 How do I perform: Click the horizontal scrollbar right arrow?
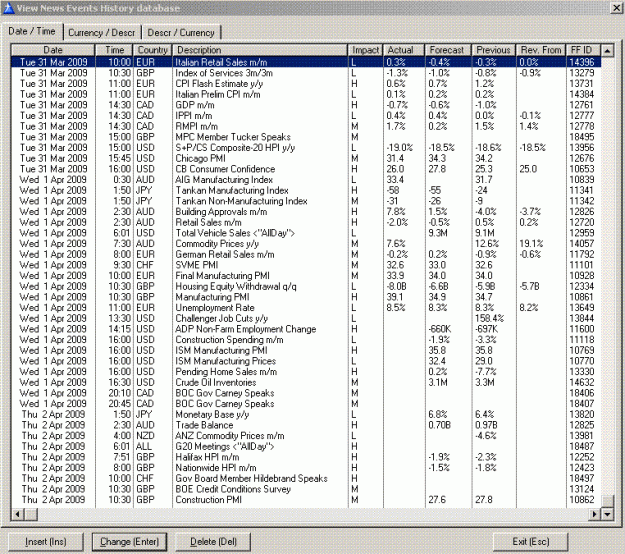pos(595,514)
